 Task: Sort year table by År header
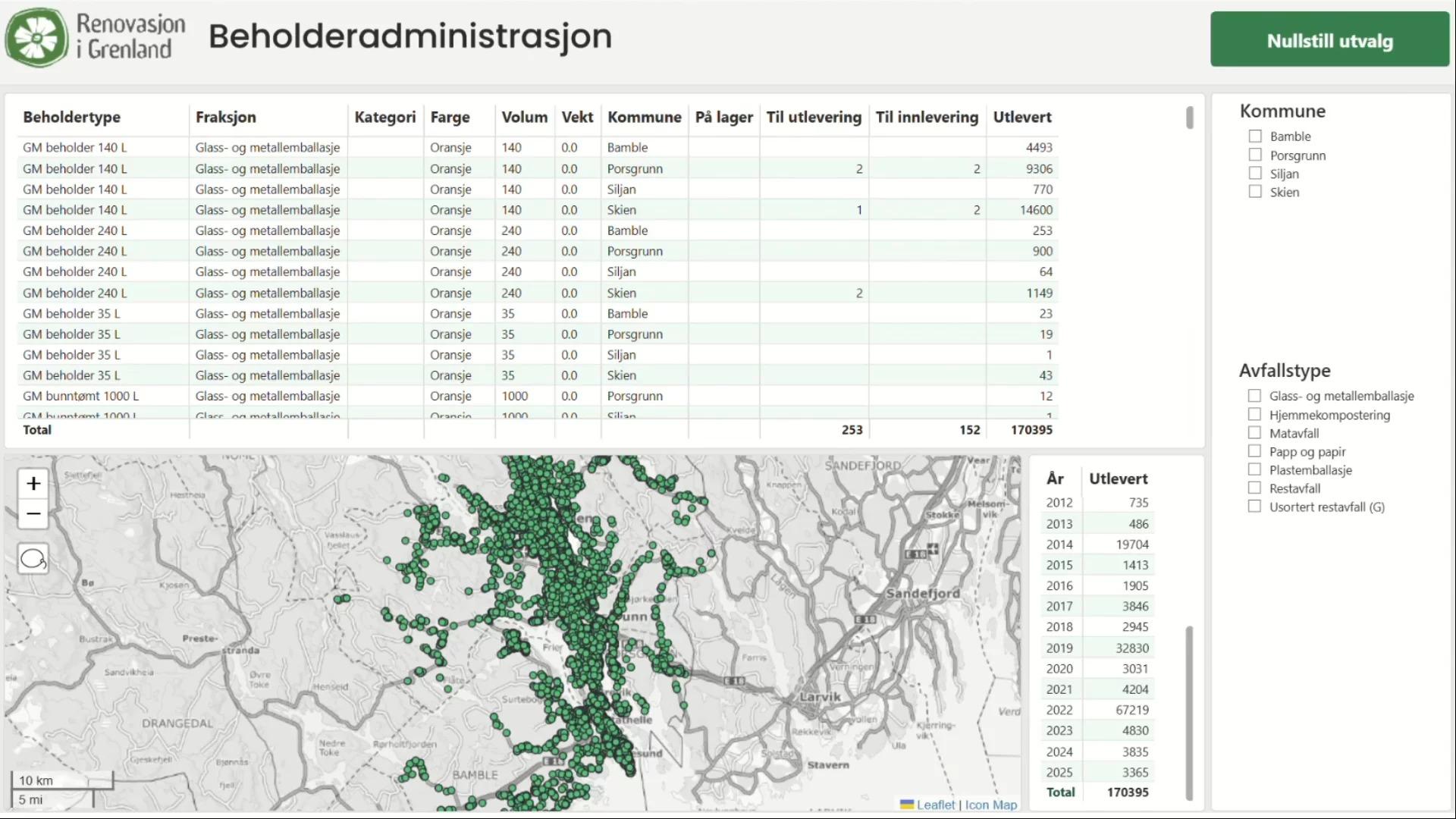click(x=1055, y=479)
